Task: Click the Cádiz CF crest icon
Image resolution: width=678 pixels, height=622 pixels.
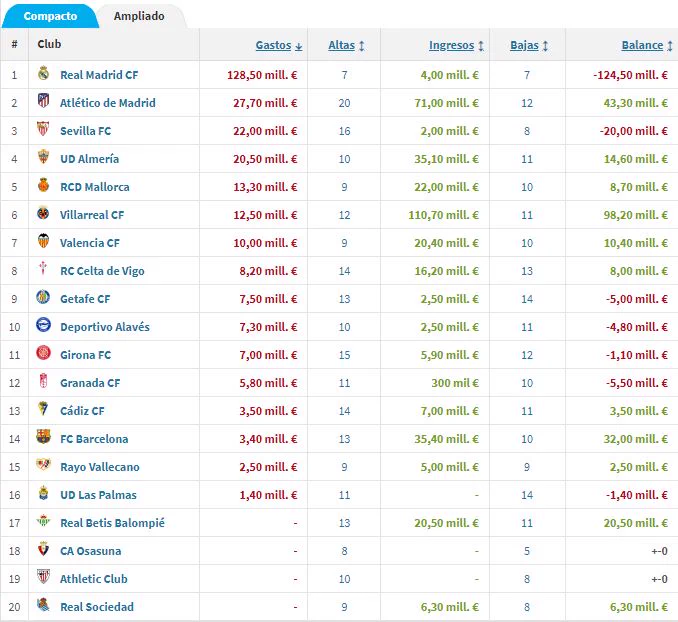Action: (x=43, y=408)
